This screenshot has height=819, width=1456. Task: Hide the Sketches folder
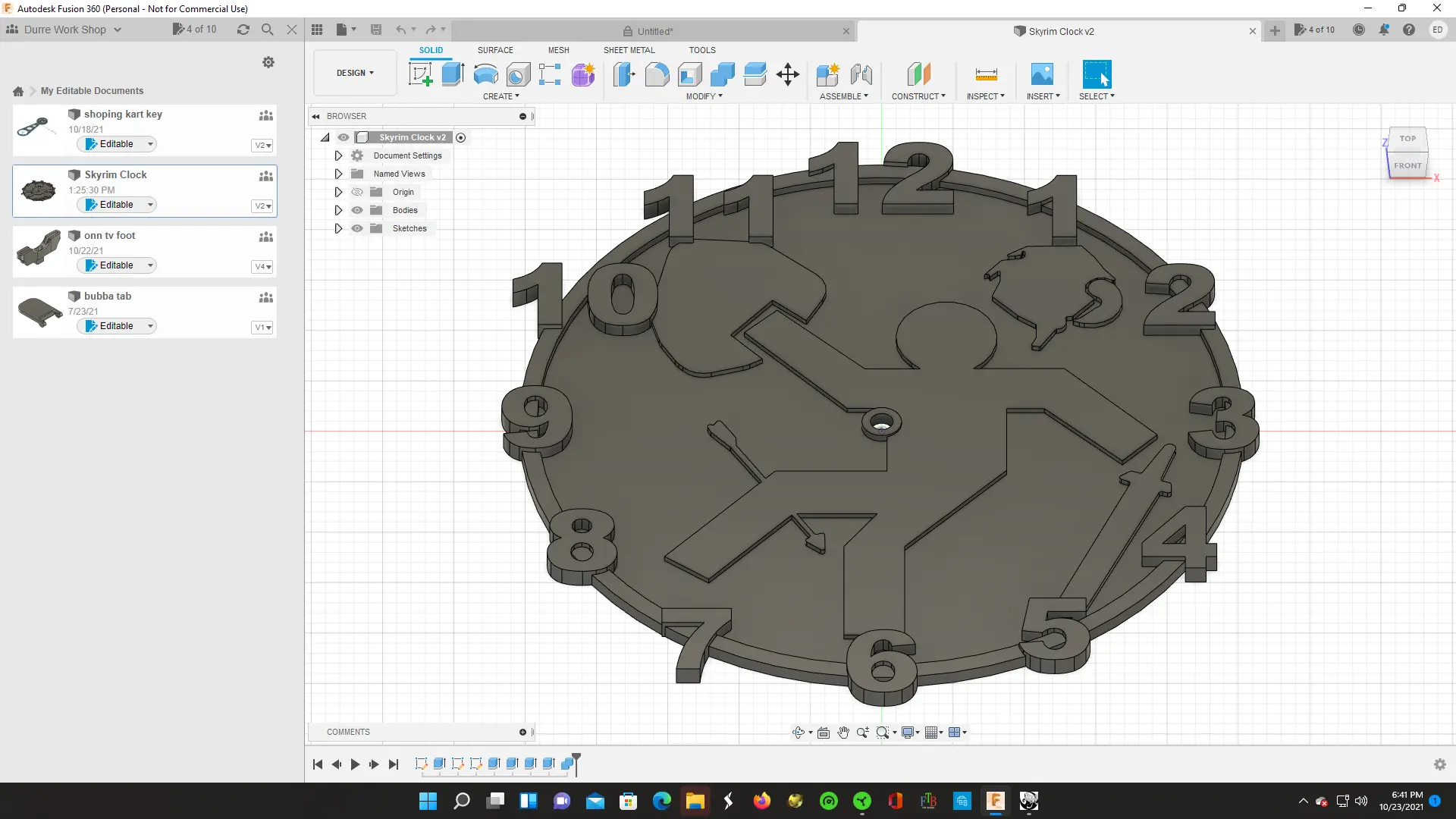click(357, 228)
